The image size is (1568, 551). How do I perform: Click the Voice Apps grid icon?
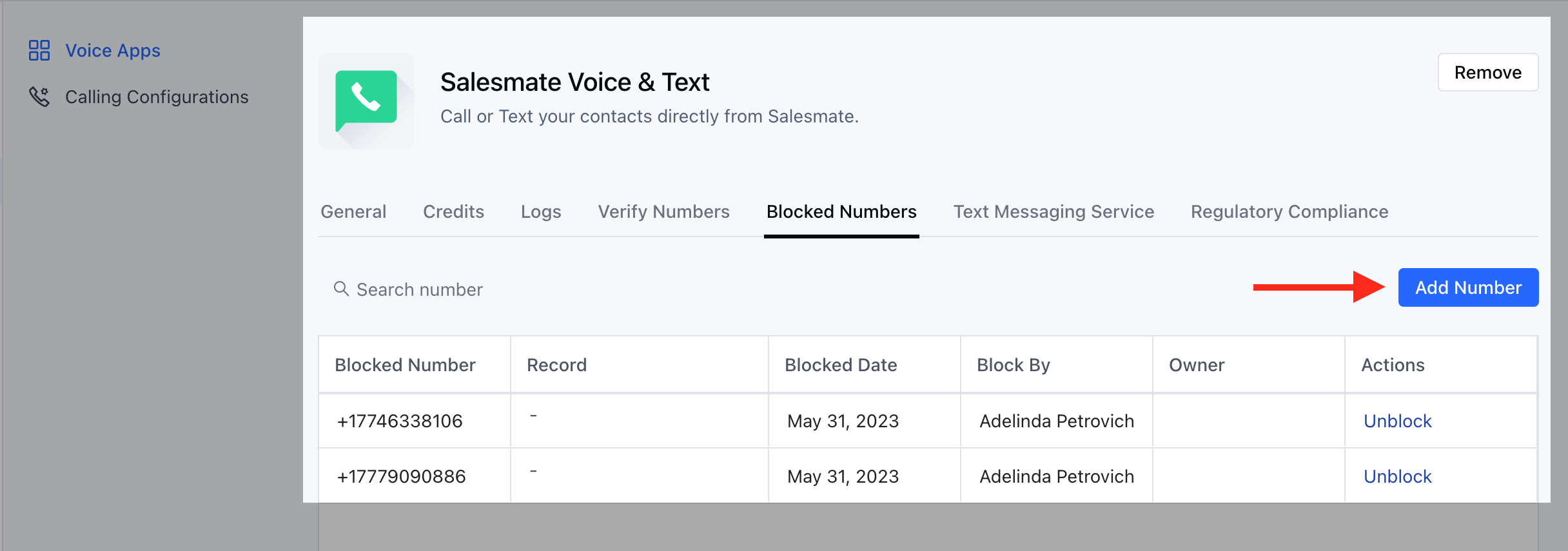click(x=39, y=50)
